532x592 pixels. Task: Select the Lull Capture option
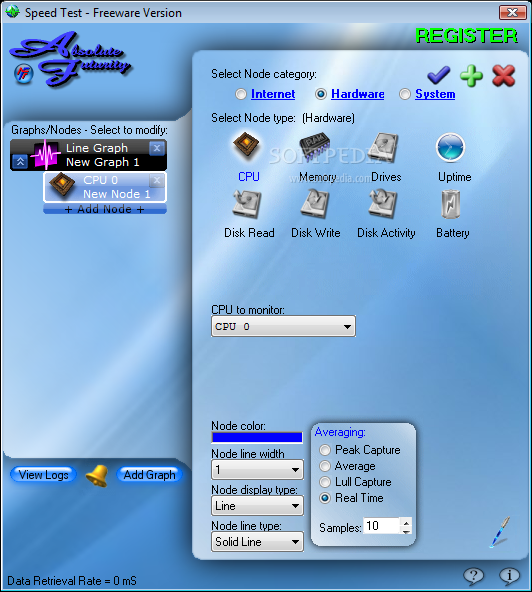325,482
